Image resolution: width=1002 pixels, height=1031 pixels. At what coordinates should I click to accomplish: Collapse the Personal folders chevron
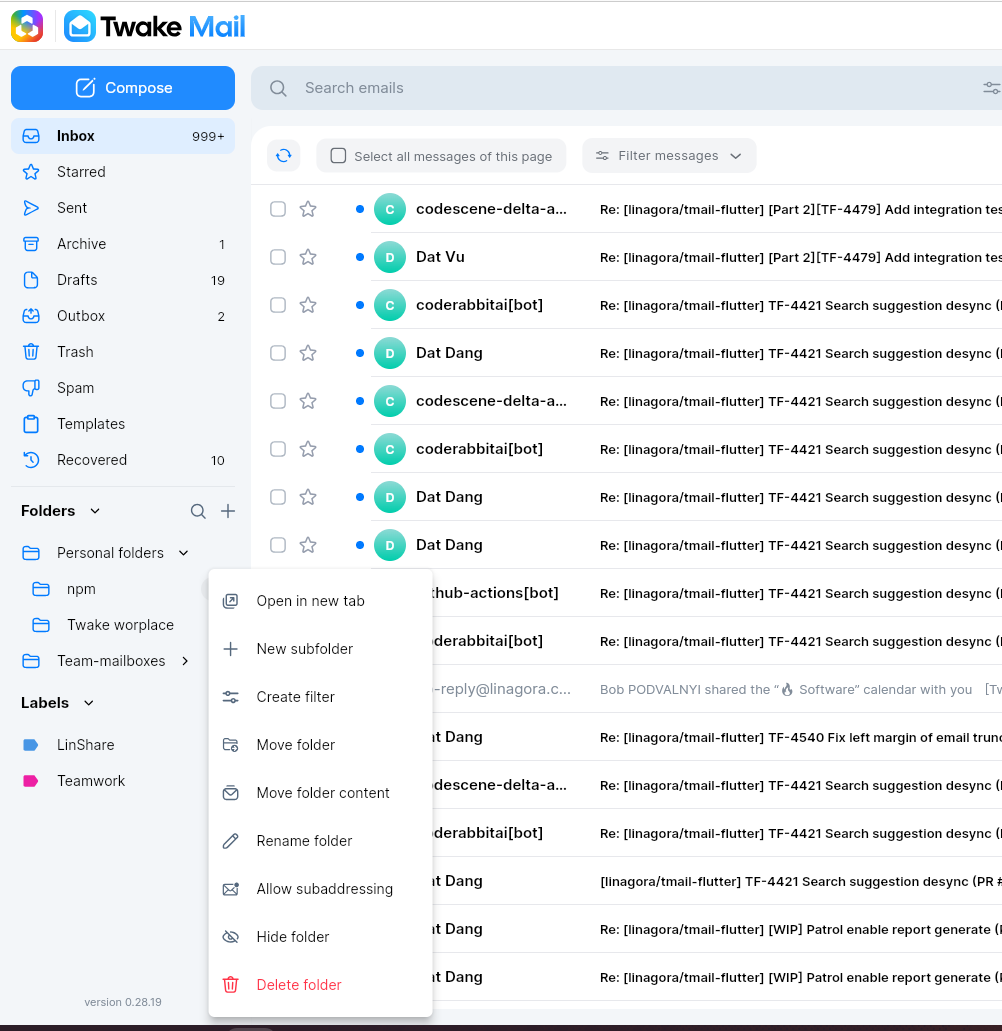tap(183, 553)
